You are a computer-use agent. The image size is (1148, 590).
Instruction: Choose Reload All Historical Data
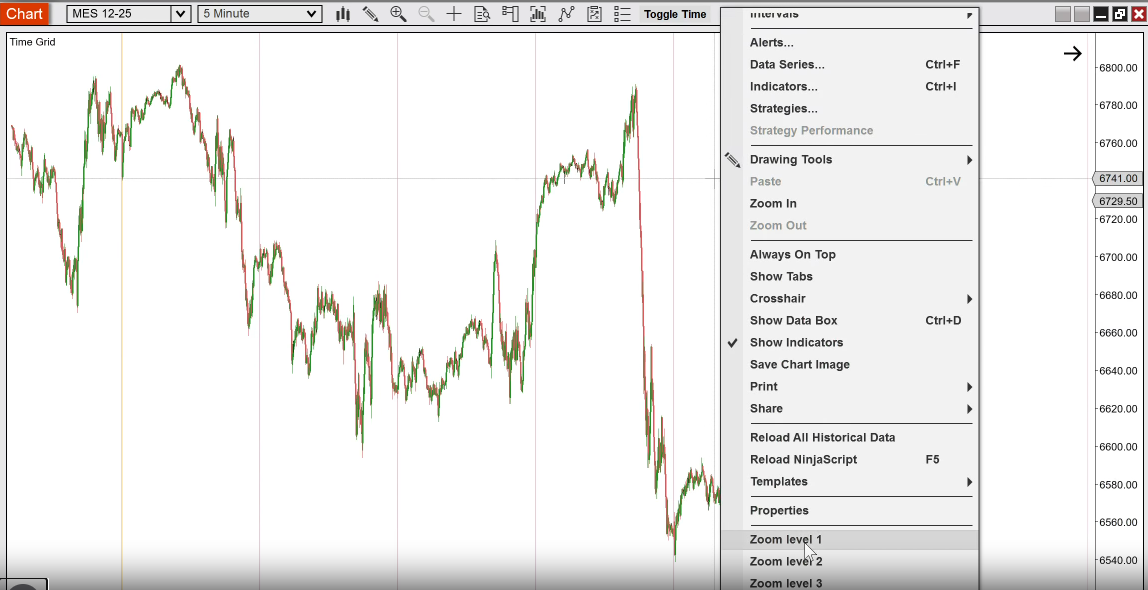pyautogui.click(x=849, y=438)
